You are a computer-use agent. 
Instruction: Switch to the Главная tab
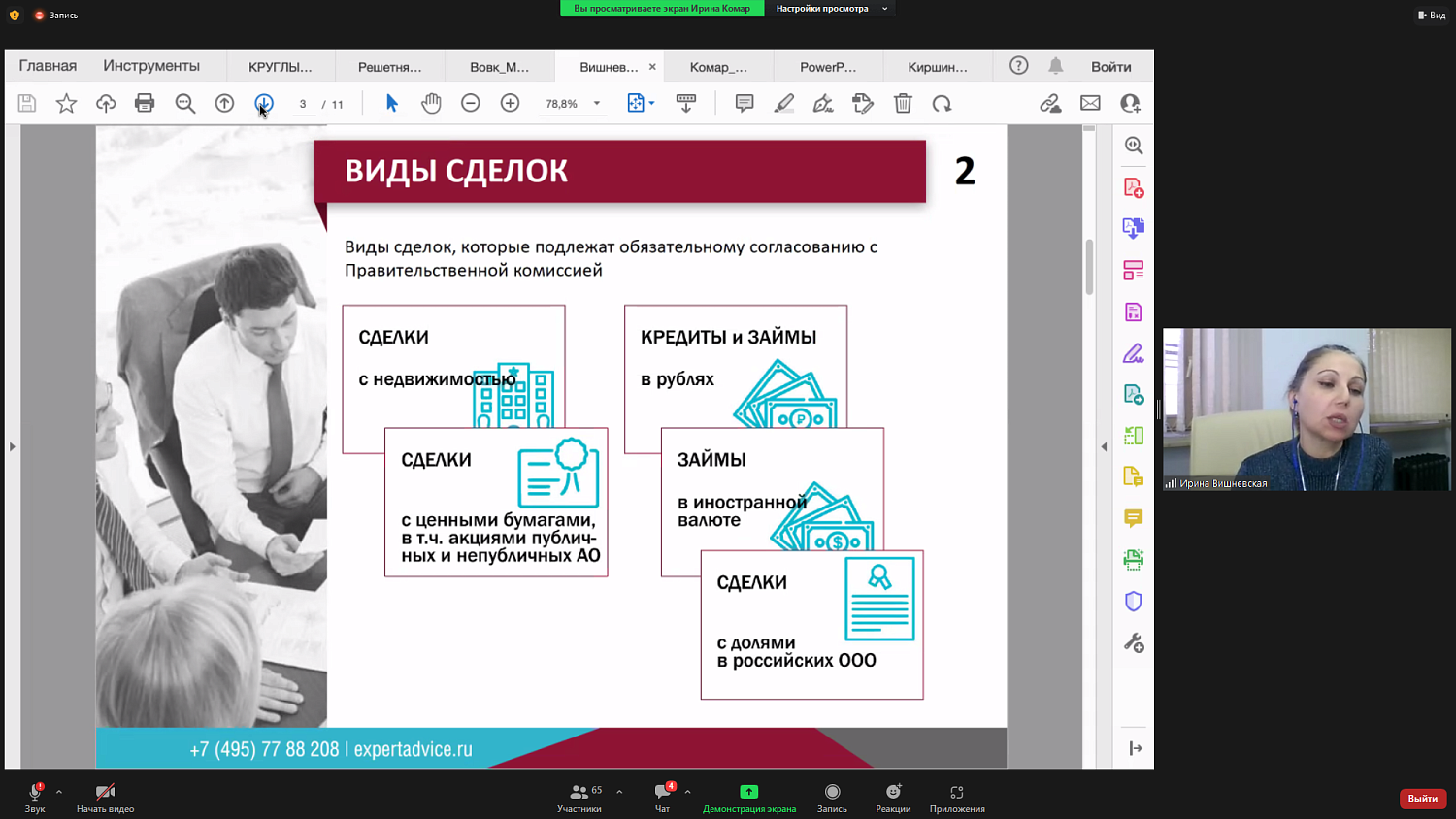pyautogui.click(x=46, y=66)
